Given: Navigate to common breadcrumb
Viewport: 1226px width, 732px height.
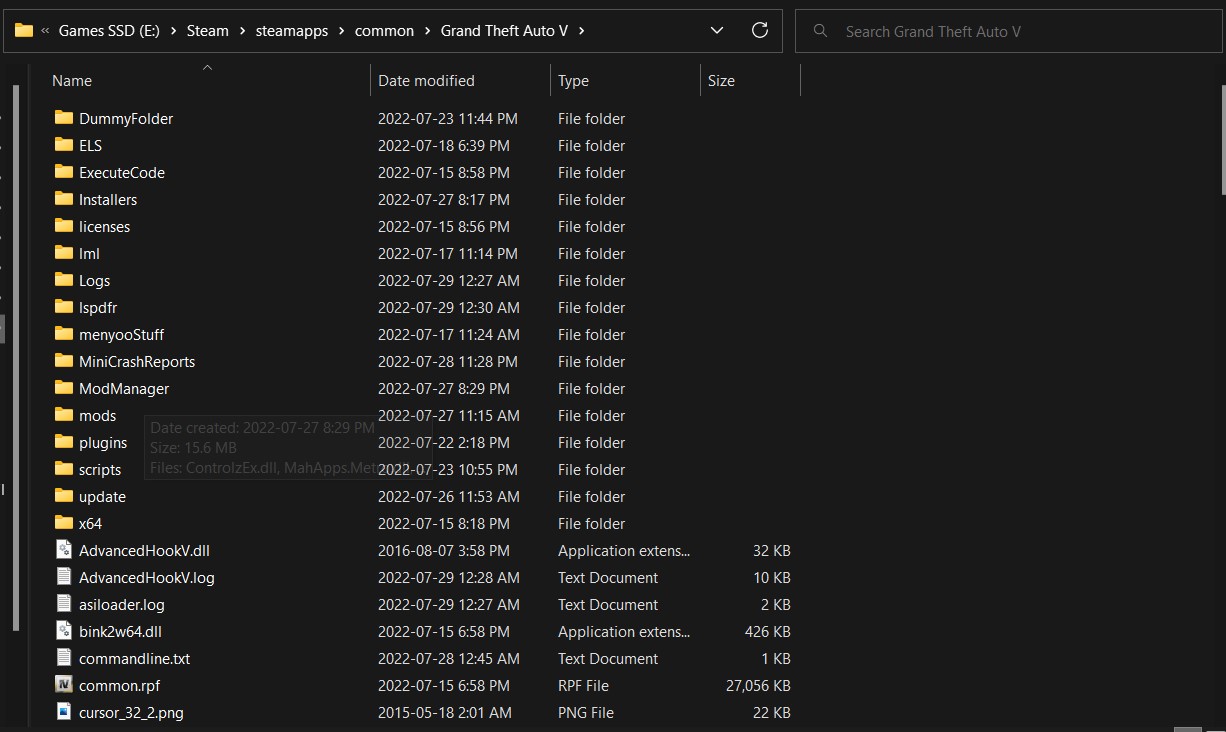Looking at the screenshot, I should click(384, 31).
